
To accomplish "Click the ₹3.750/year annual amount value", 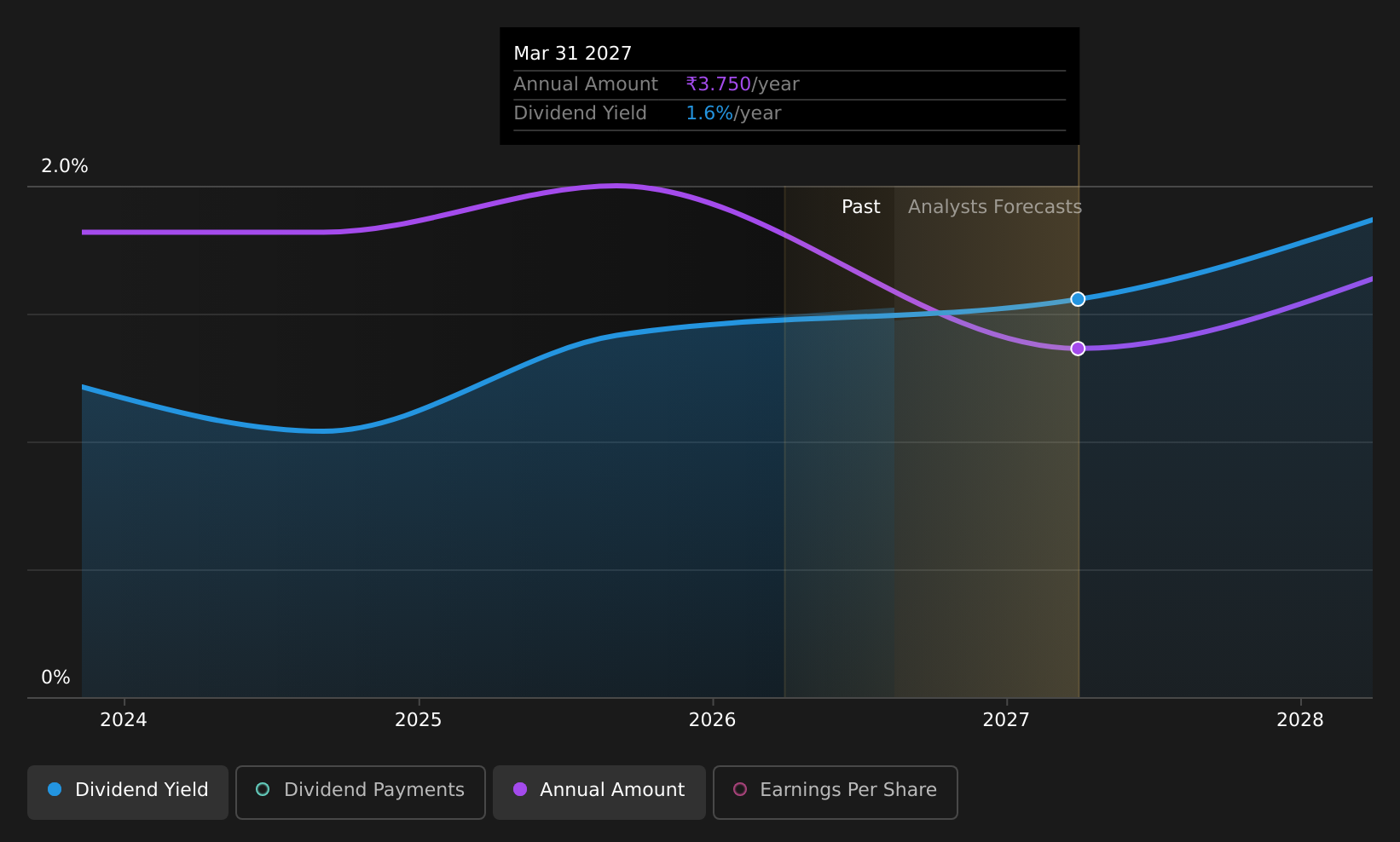I will (743, 84).
